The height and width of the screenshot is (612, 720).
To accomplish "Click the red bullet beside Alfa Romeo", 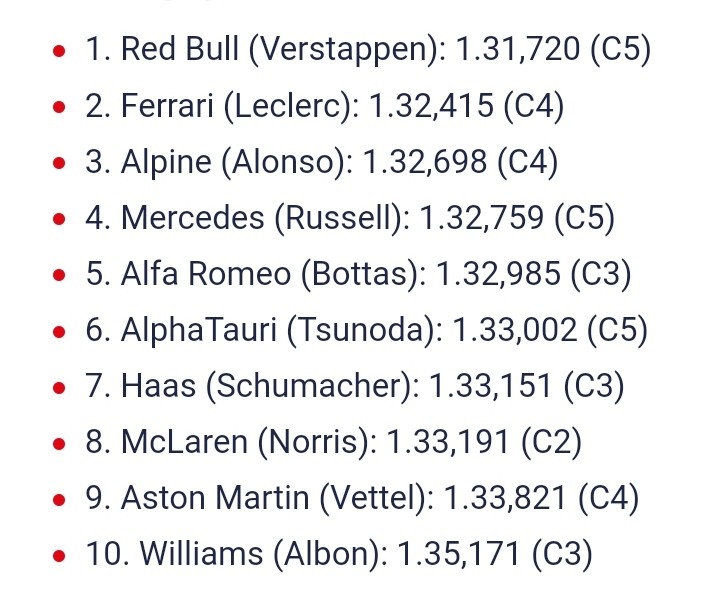I will [59, 275].
